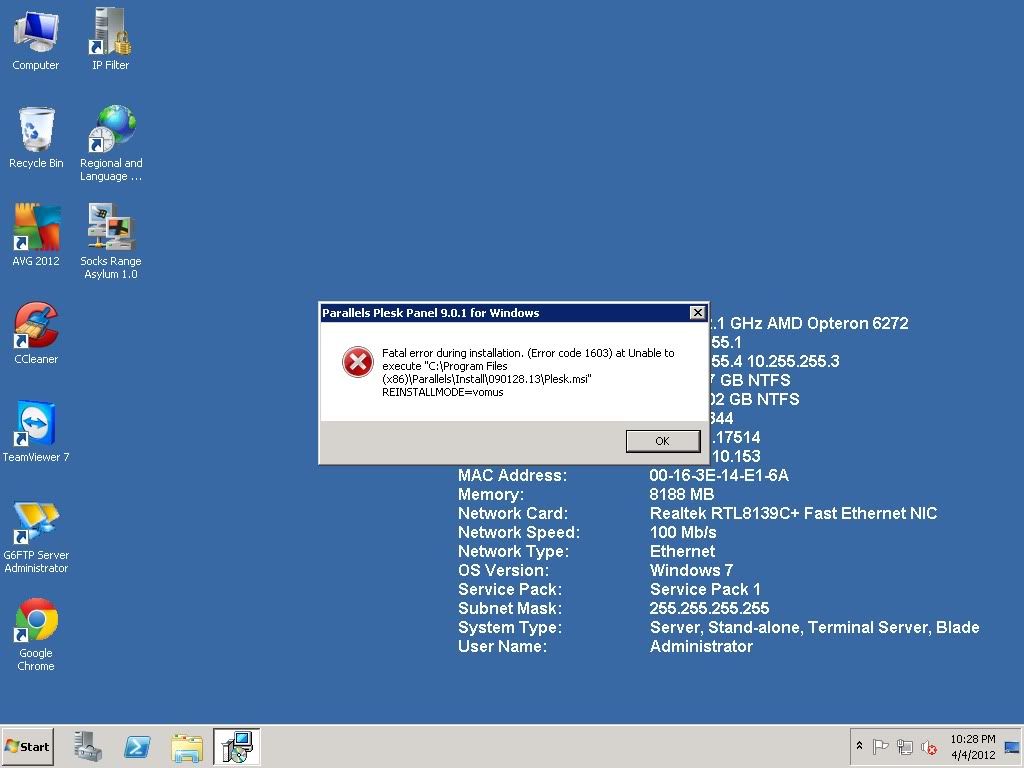Click the Network Speed value 100 Mb/s

click(x=683, y=532)
